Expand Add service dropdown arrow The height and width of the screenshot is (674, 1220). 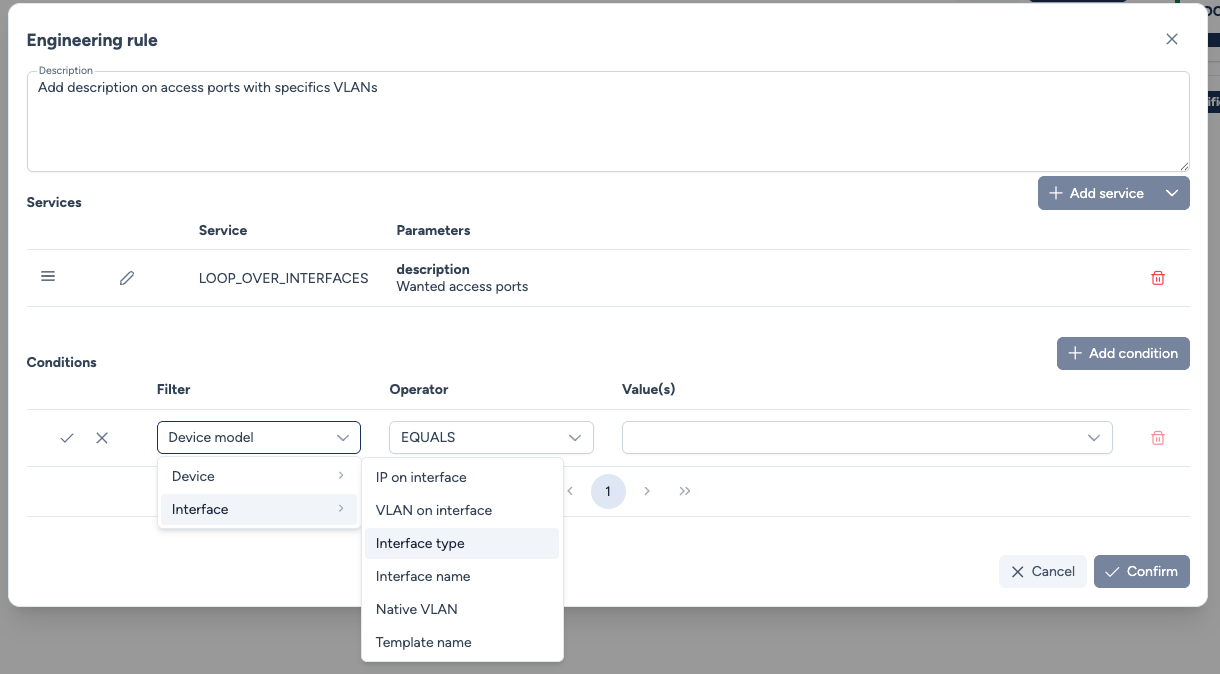coord(1172,193)
